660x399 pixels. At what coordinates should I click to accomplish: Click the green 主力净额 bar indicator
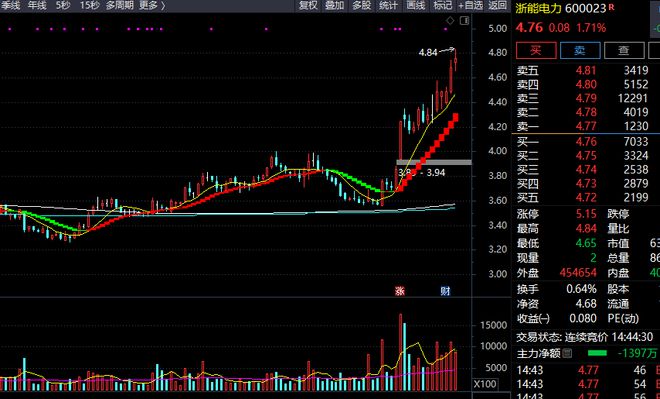pos(598,353)
